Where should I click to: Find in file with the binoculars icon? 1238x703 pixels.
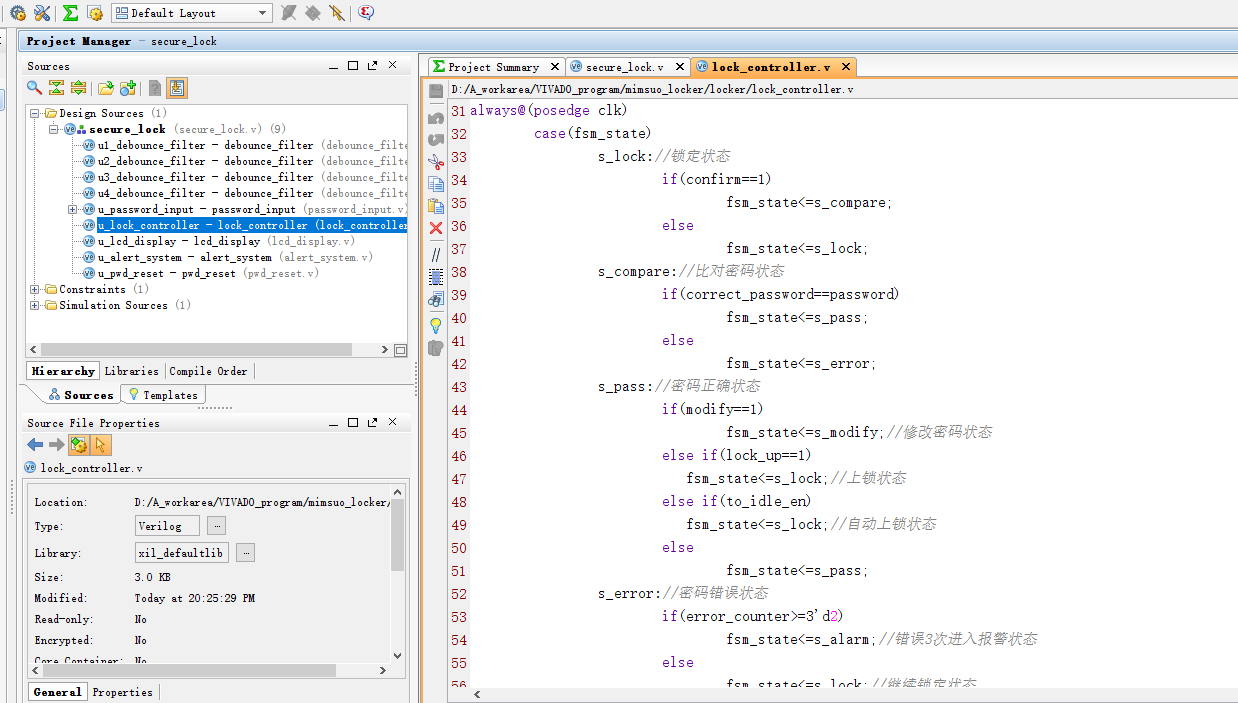click(x=436, y=299)
